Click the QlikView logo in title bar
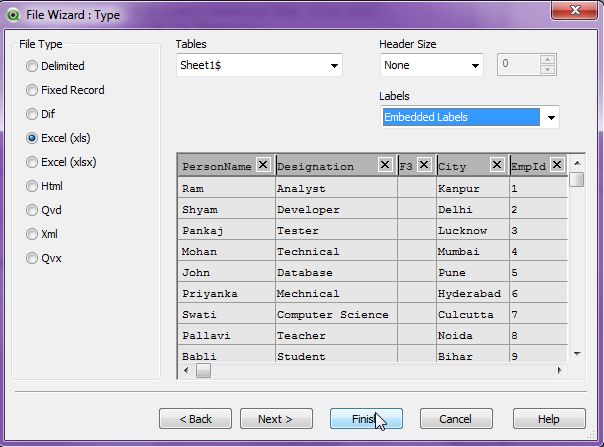 [13, 15]
